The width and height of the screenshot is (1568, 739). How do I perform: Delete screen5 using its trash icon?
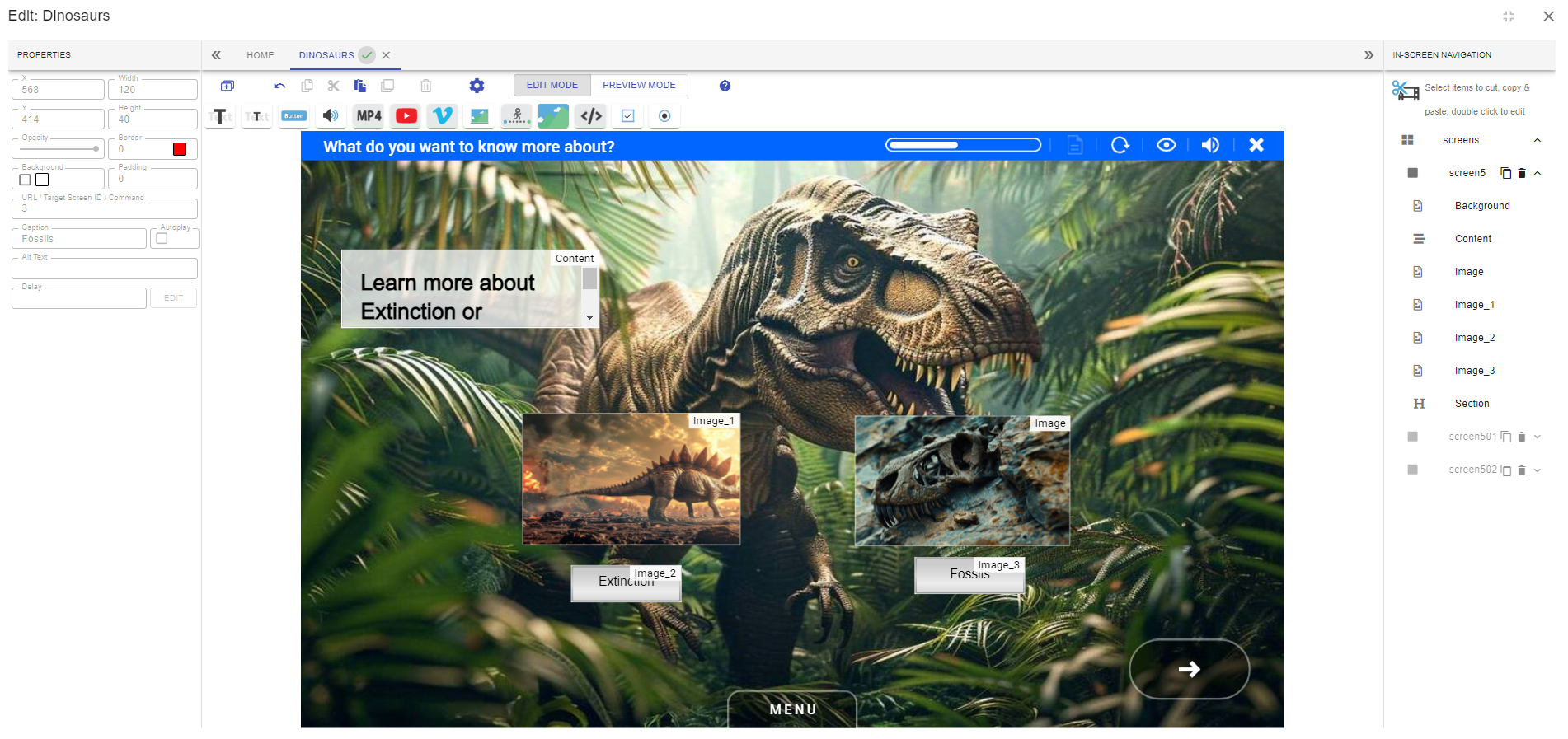click(1522, 173)
